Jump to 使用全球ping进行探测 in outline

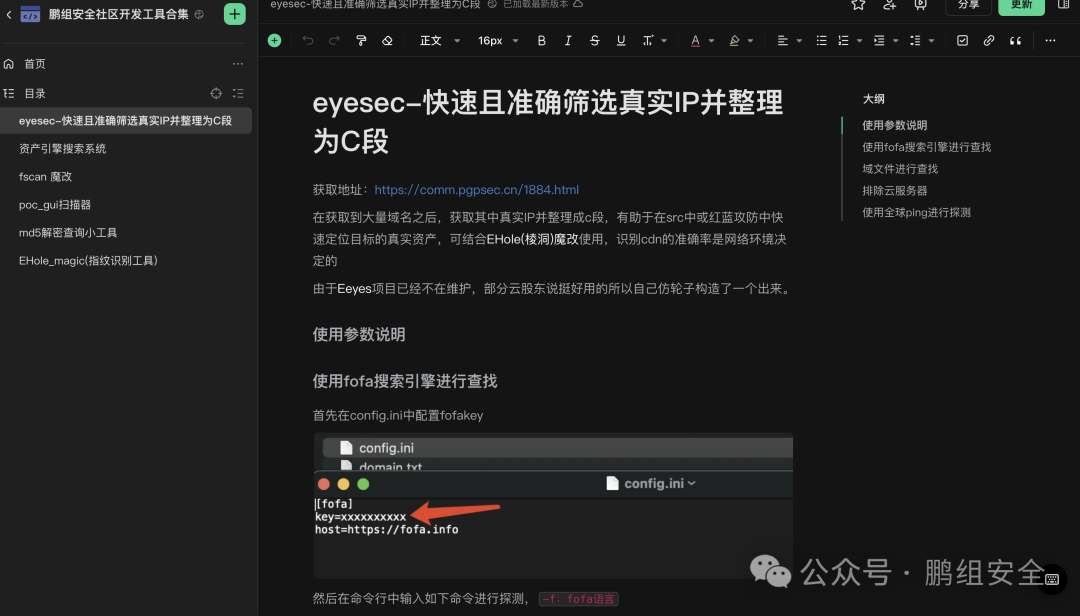(x=916, y=212)
